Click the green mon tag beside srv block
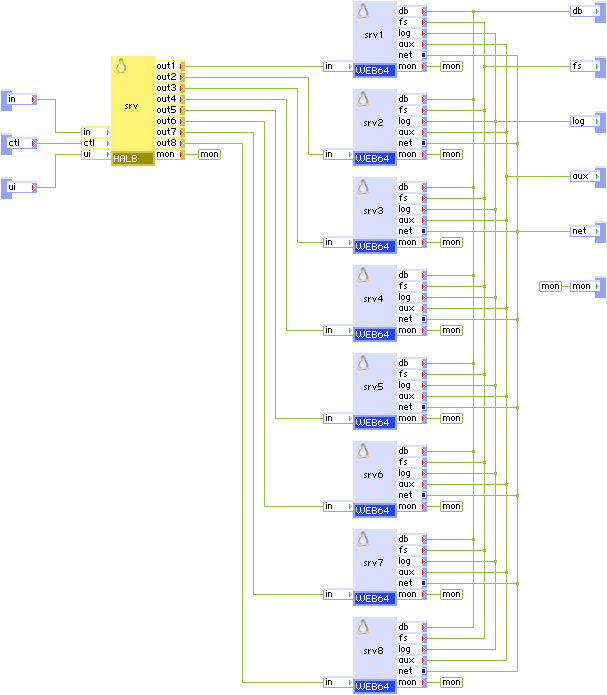This screenshot has width=607, height=695. (x=209, y=154)
